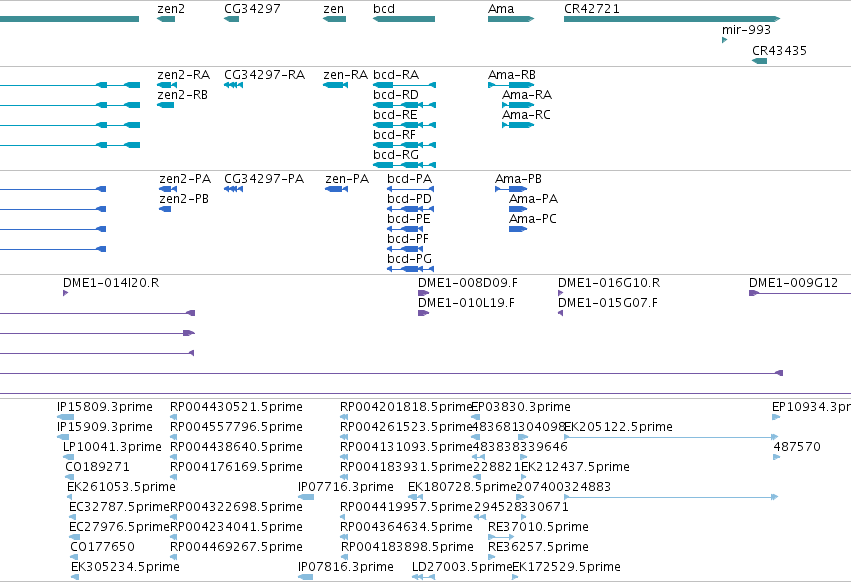Select the mir-993 gene marker
Viewport: 851px width, 582px height.
(x=725, y=40)
